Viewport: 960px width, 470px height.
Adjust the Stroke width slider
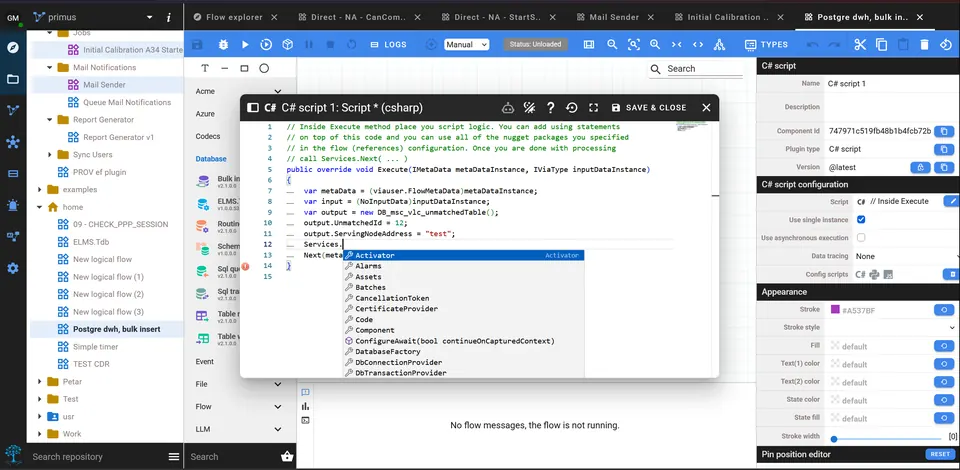coord(888,438)
